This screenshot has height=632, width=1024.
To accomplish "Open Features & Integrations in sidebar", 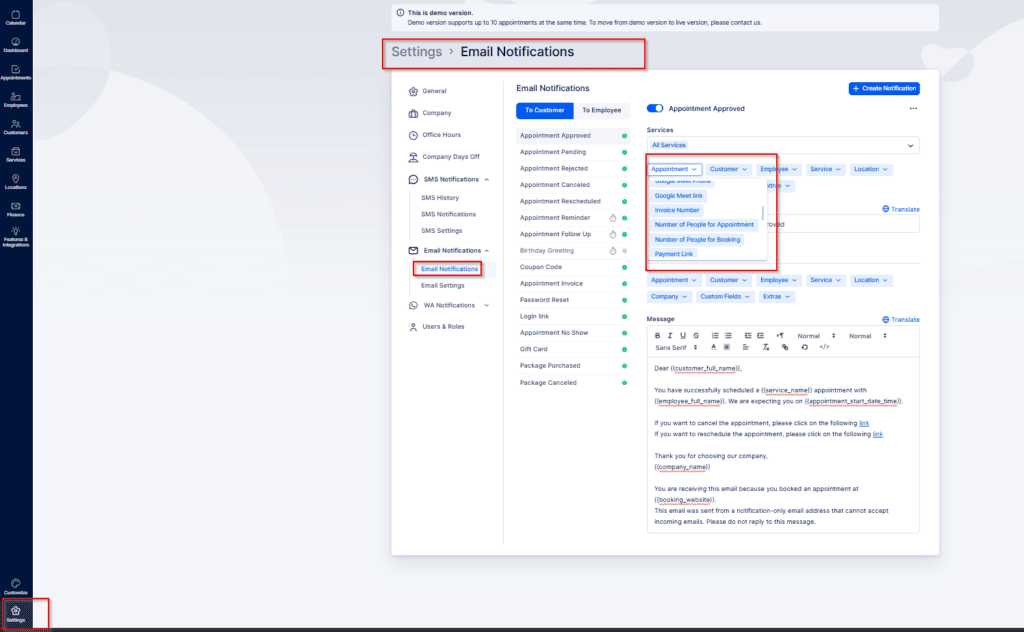I will tap(16, 237).
